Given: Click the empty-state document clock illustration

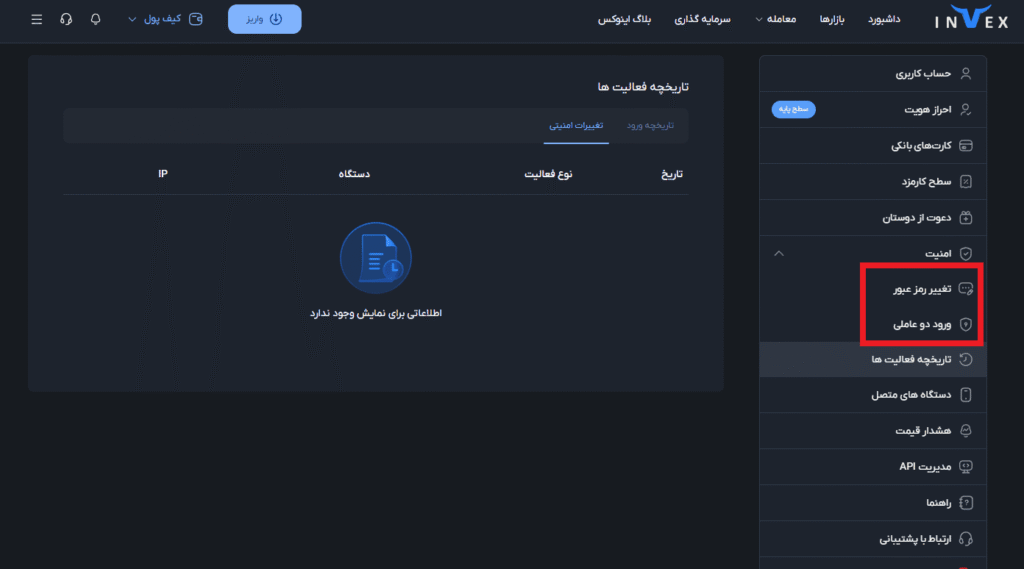Looking at the screenshot, I should (376, 258).
